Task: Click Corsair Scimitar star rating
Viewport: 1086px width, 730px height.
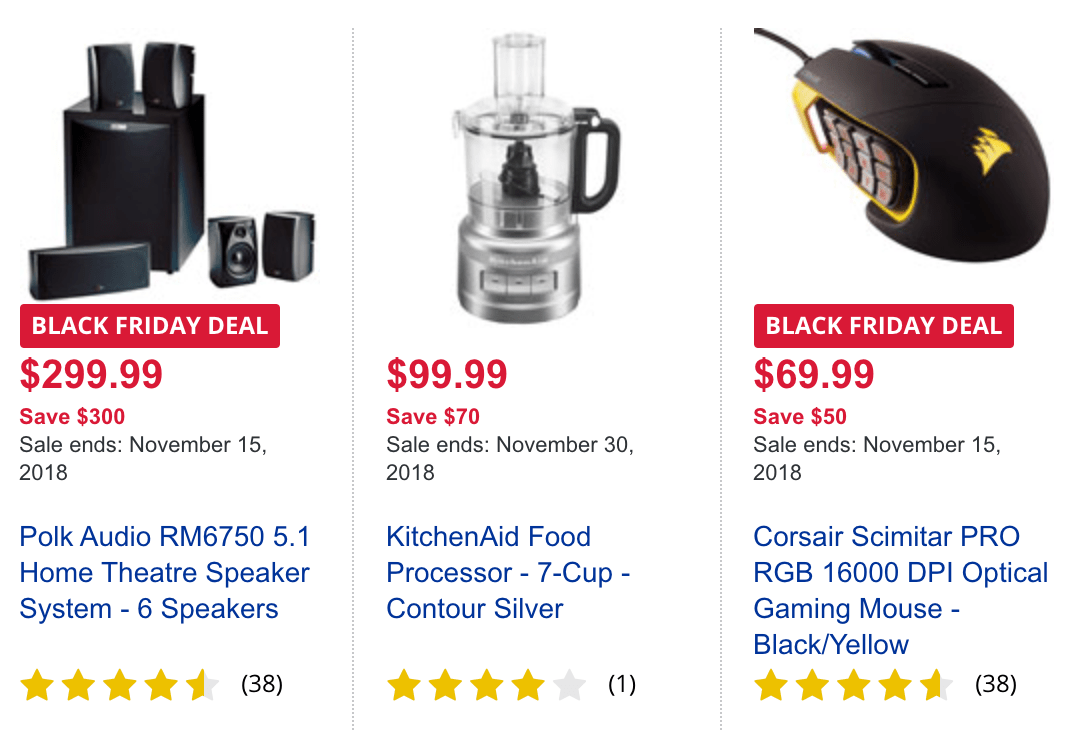Action: pyautogui.click(x=854, y=685)
